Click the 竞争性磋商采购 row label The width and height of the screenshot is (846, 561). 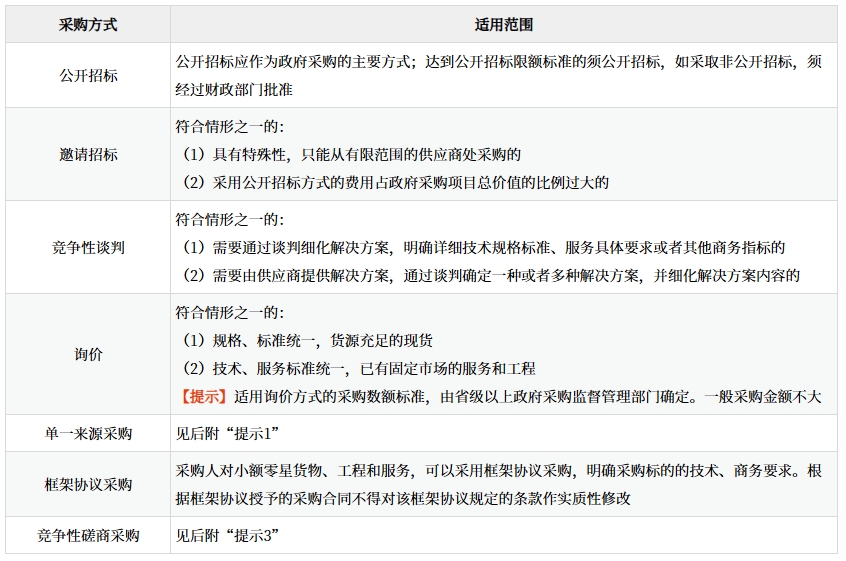point(87,535)
